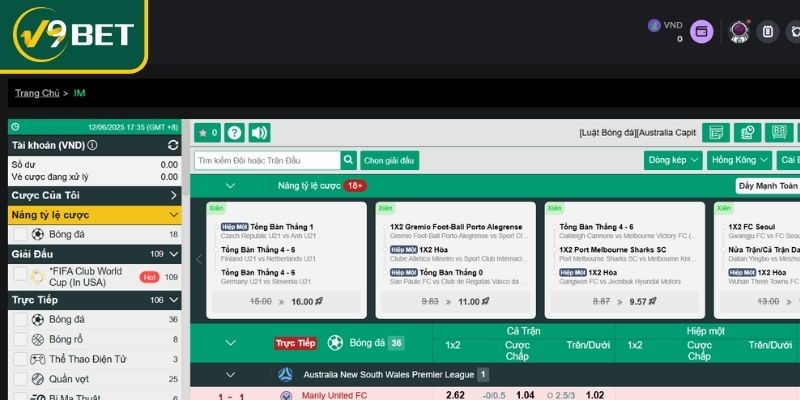The width and height of the screenshot is (800, 400).
Task: Collapse the Giải Đấu section
Action: (173, 254)
